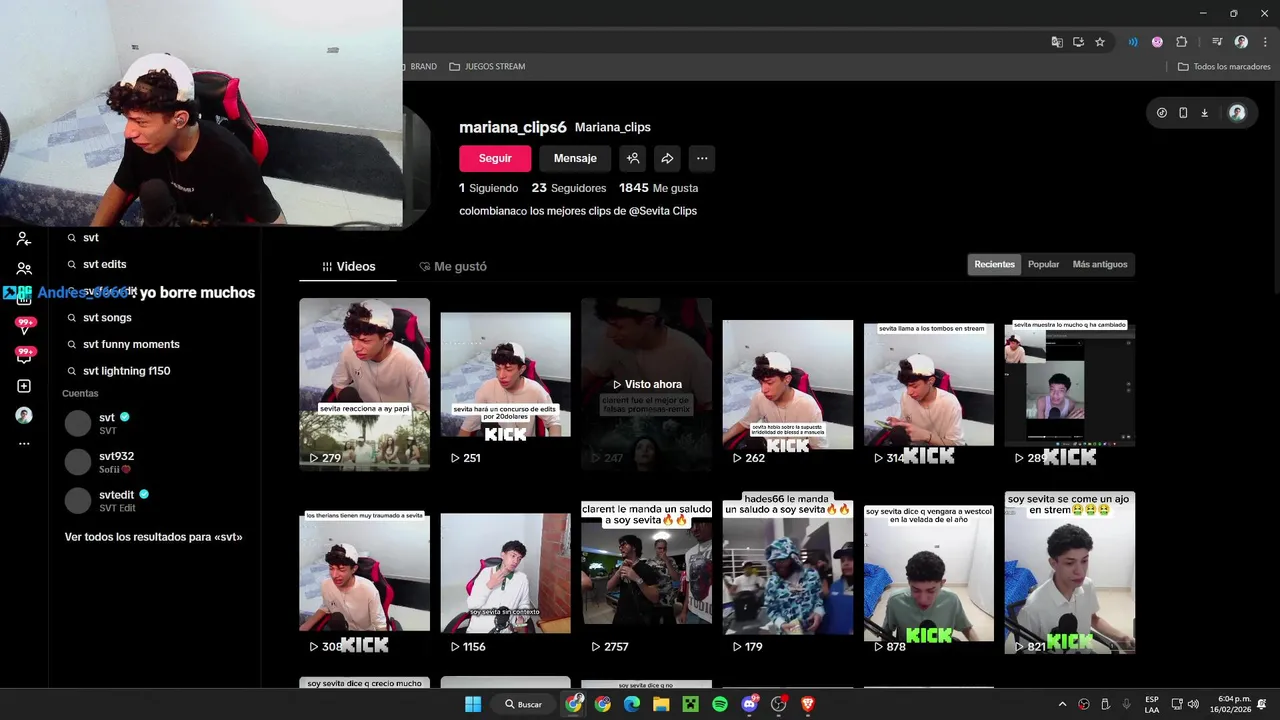1280x720 pixels.
Task: Open the profile avatar in floating pill
Action: pyautogui.click(x=1237, y=113)
